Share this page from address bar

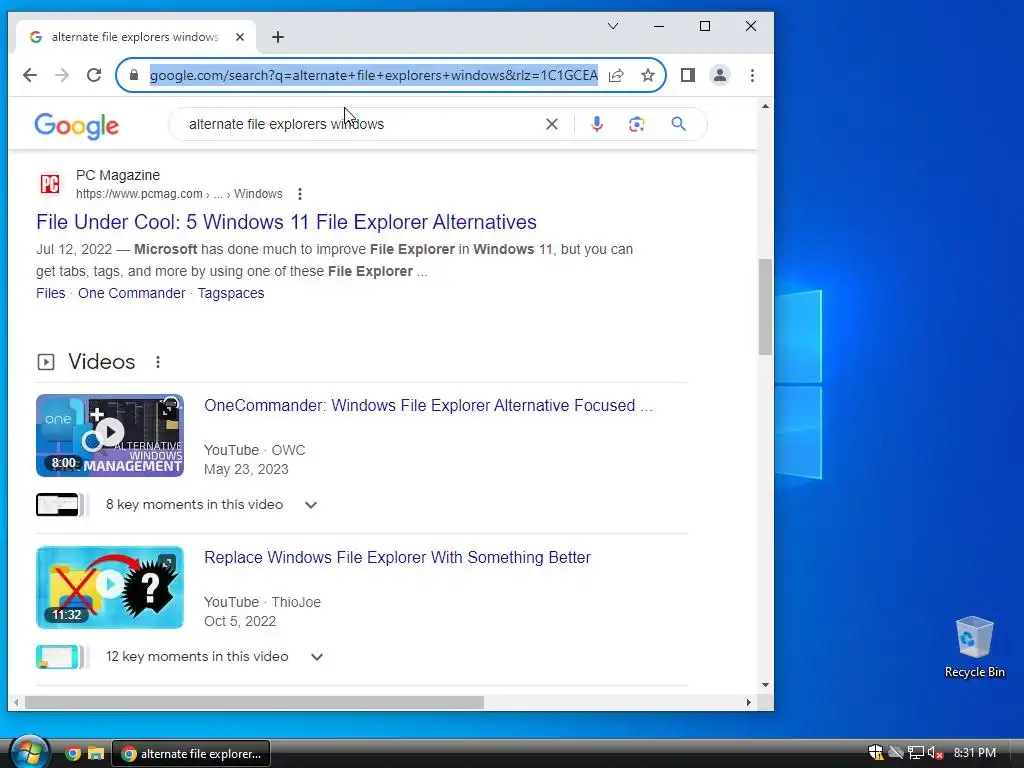pos(616,75)
